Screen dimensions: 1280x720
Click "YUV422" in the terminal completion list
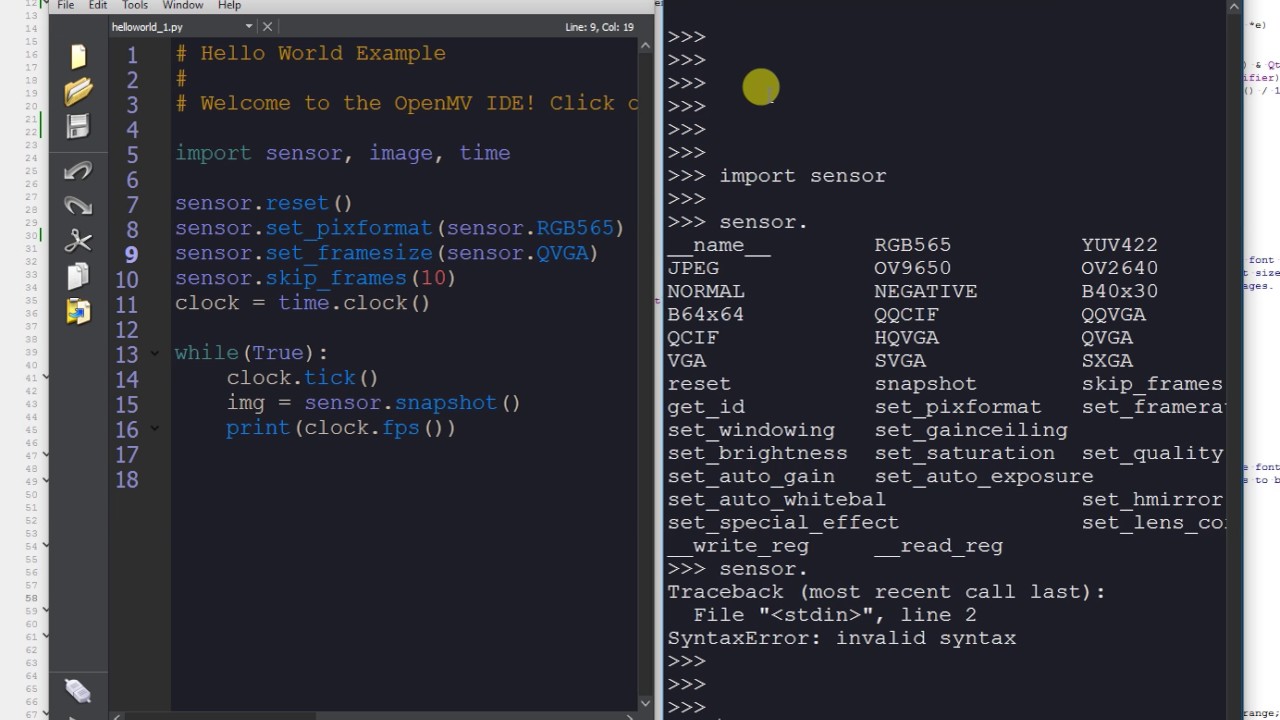click(1119, 245)
